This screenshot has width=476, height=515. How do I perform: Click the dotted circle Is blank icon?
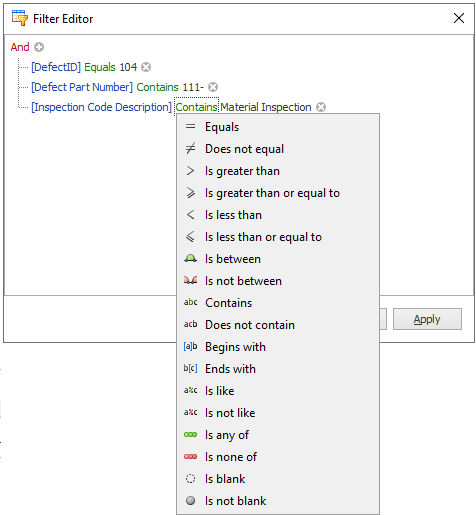[190, 479]
